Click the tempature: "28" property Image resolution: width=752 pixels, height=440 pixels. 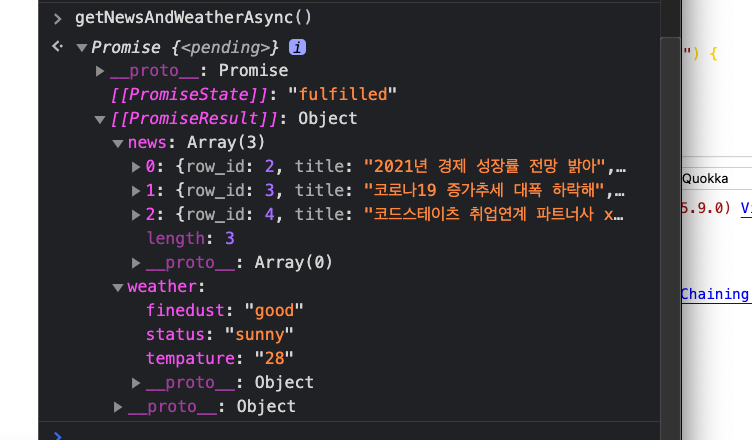(219, 358)
